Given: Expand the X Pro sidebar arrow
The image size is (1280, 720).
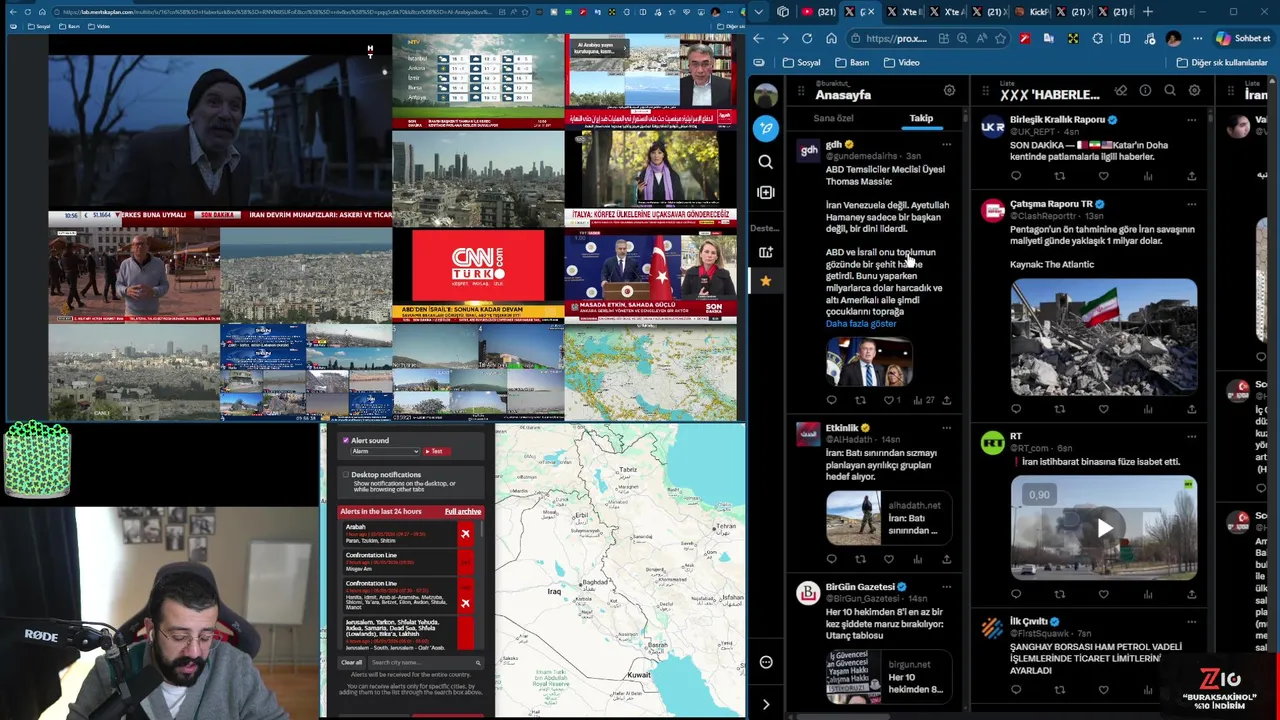Looking at the screenshot, I should point(766,704).
